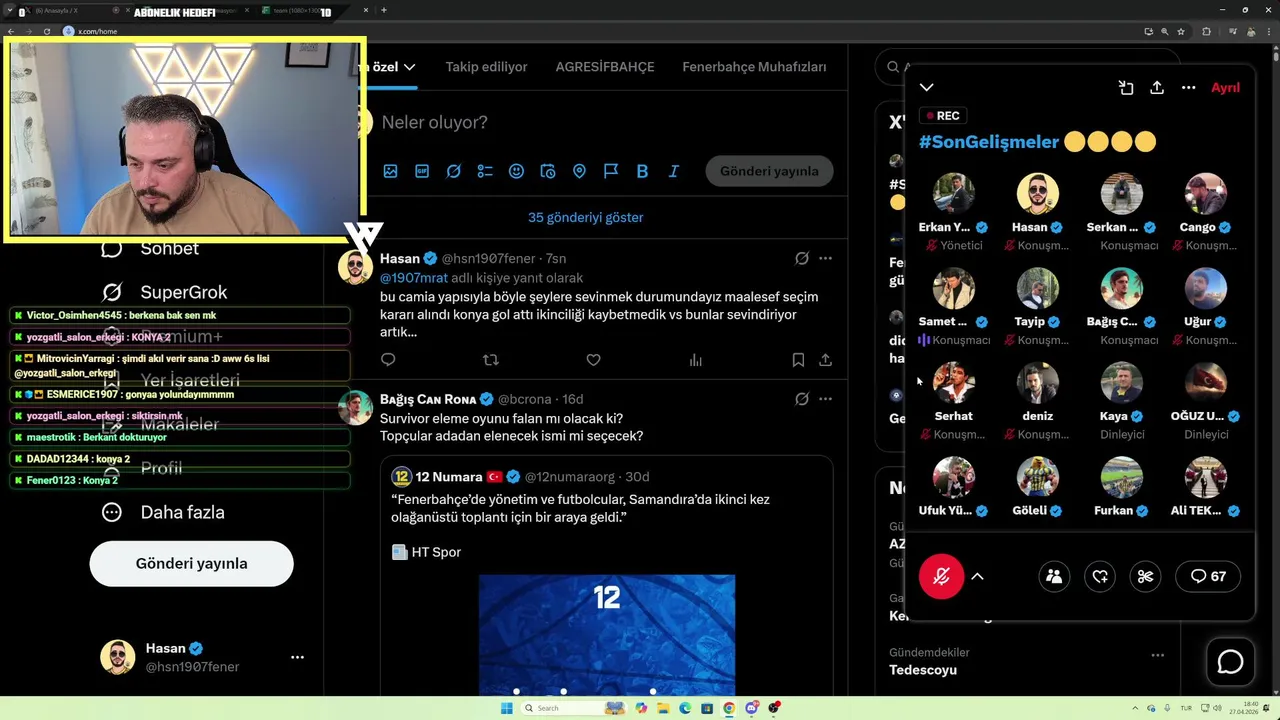Like Hasan's post about Konya
The width and height of the screenshot is (1280, 720).
click(x=593, y=360)
